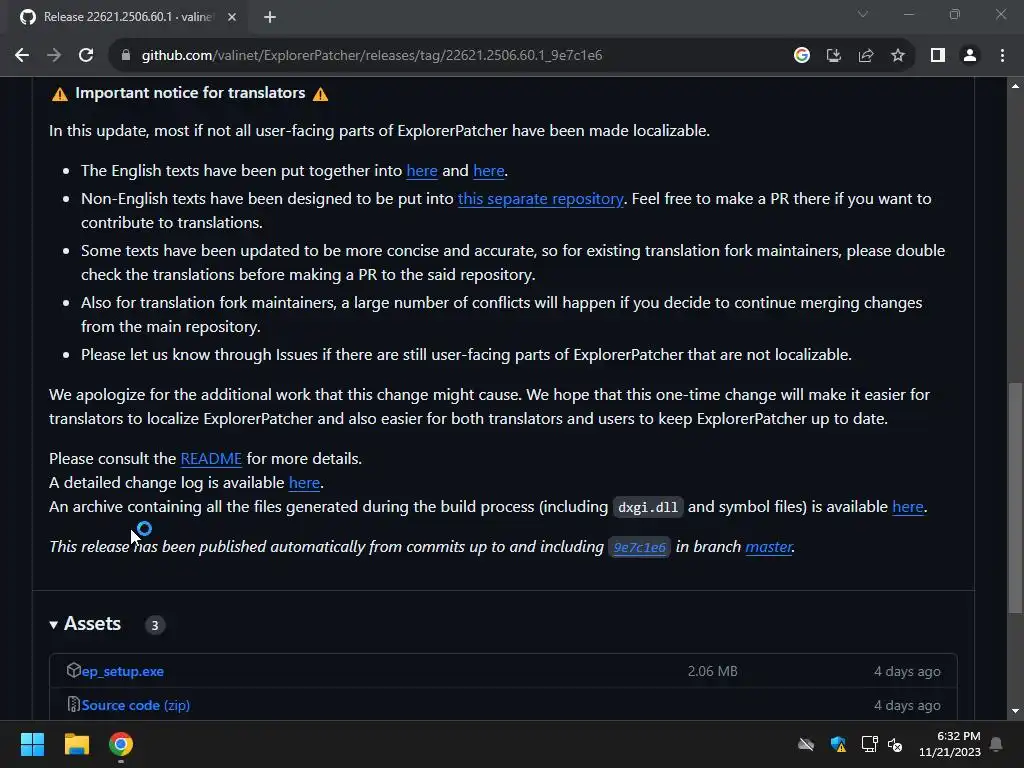The image size is (1024, 768).
Task: Click Source code zip '4 days ago' timestamp
Action: pyautogui.click(x=907, y=705)
